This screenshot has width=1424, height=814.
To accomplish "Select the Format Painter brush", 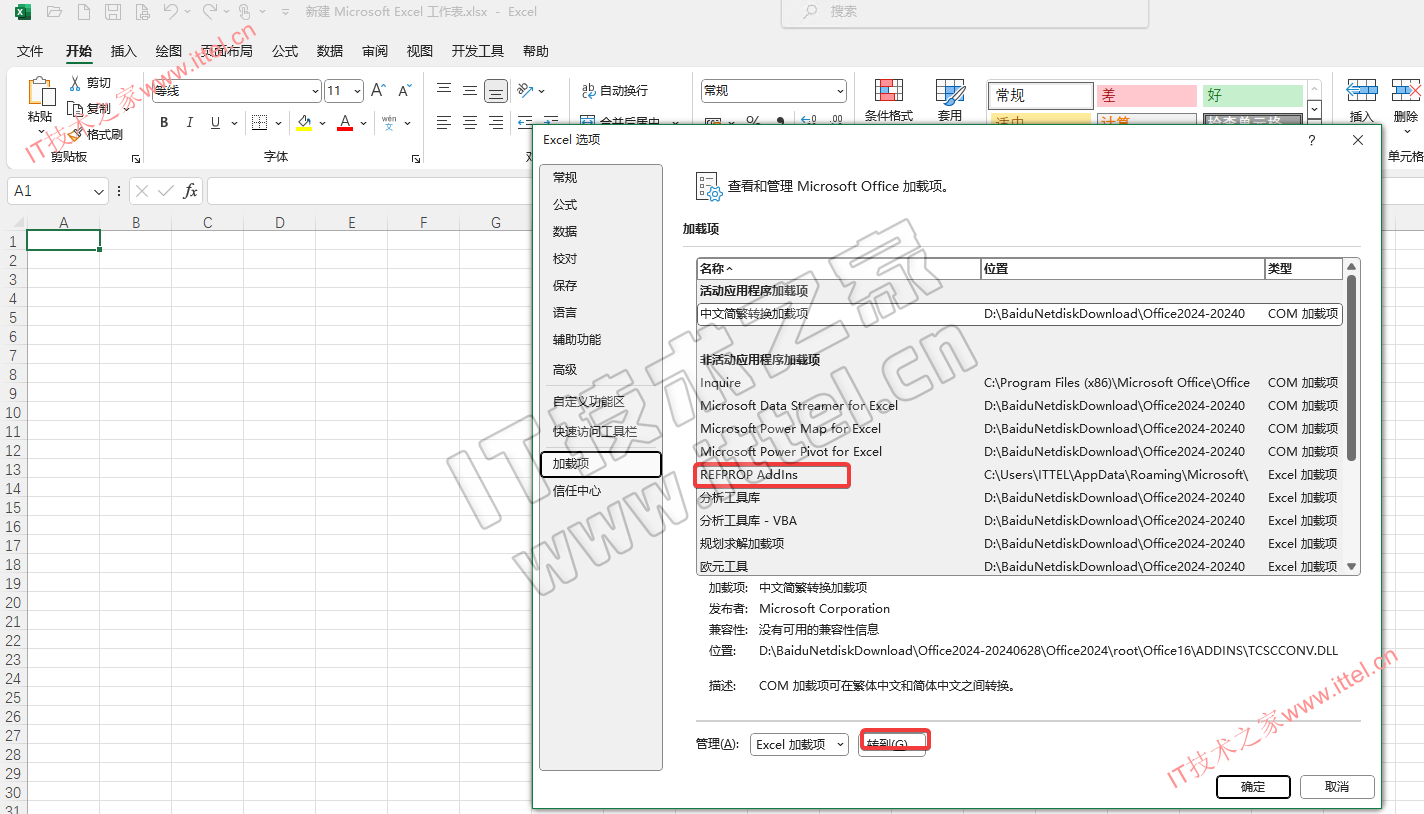I will tap(75, 134).
